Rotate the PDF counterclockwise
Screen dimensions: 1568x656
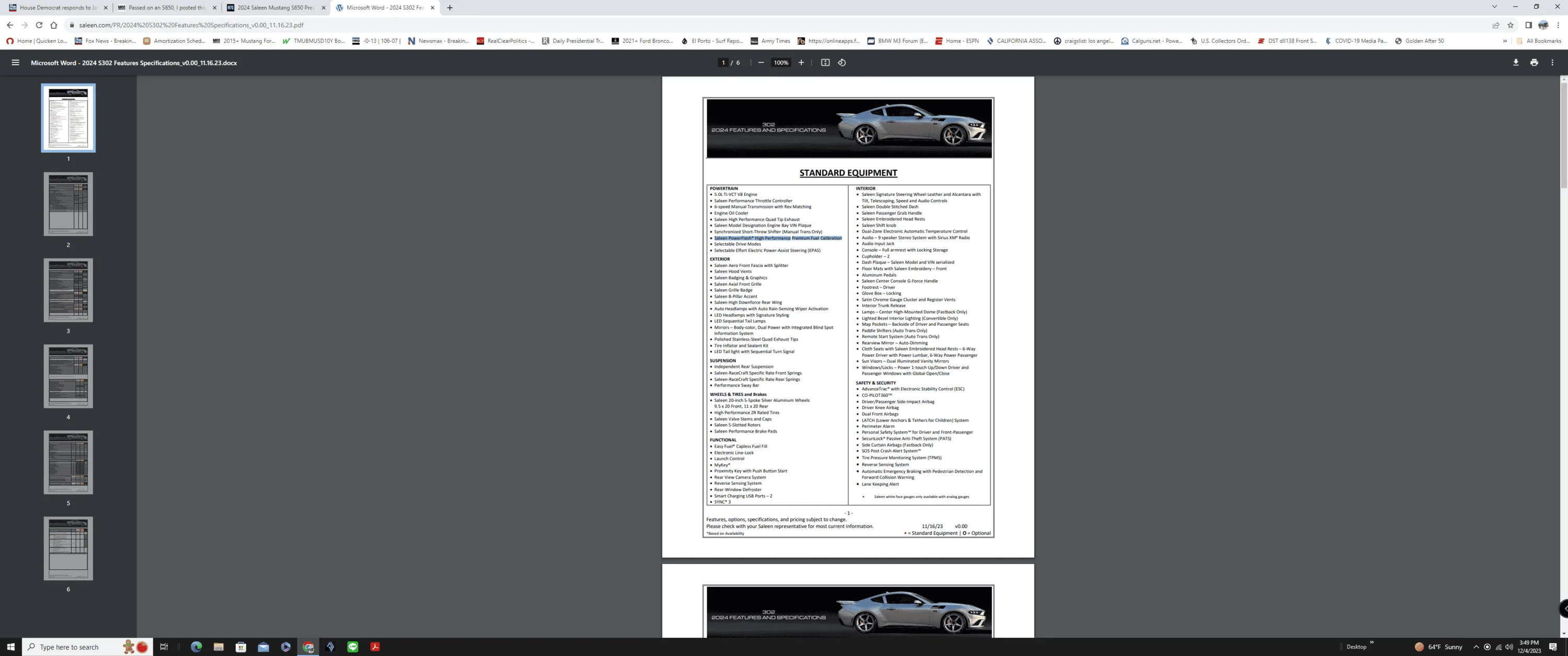pos(842,63)
